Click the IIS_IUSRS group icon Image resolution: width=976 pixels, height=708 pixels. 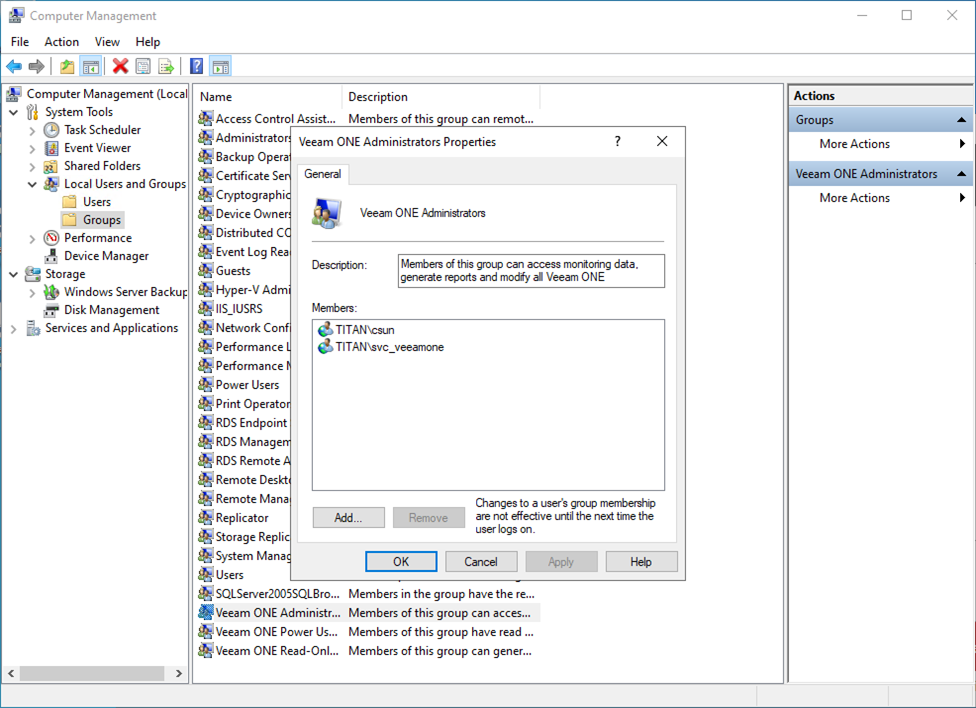(205, 309)
